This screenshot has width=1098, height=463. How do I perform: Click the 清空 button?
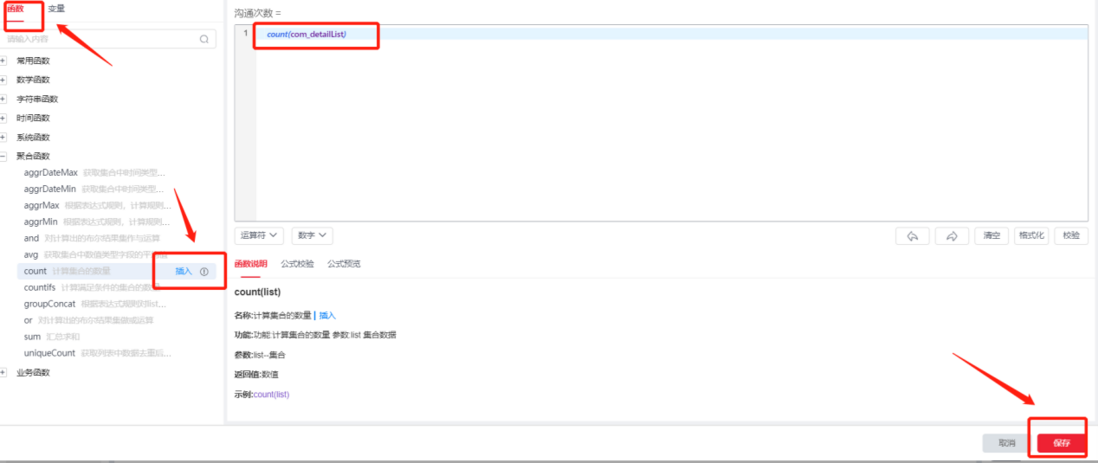[x=991, y=236]
